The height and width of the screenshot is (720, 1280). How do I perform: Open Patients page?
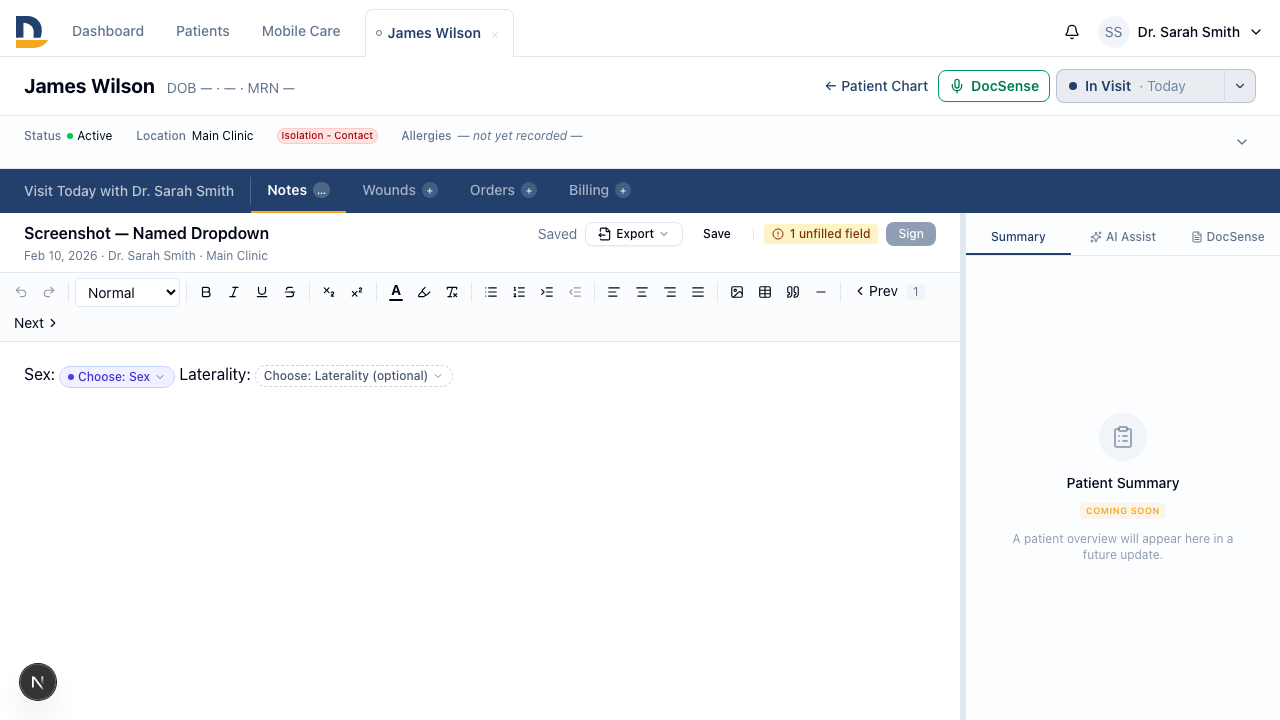[x=203, y=31]
